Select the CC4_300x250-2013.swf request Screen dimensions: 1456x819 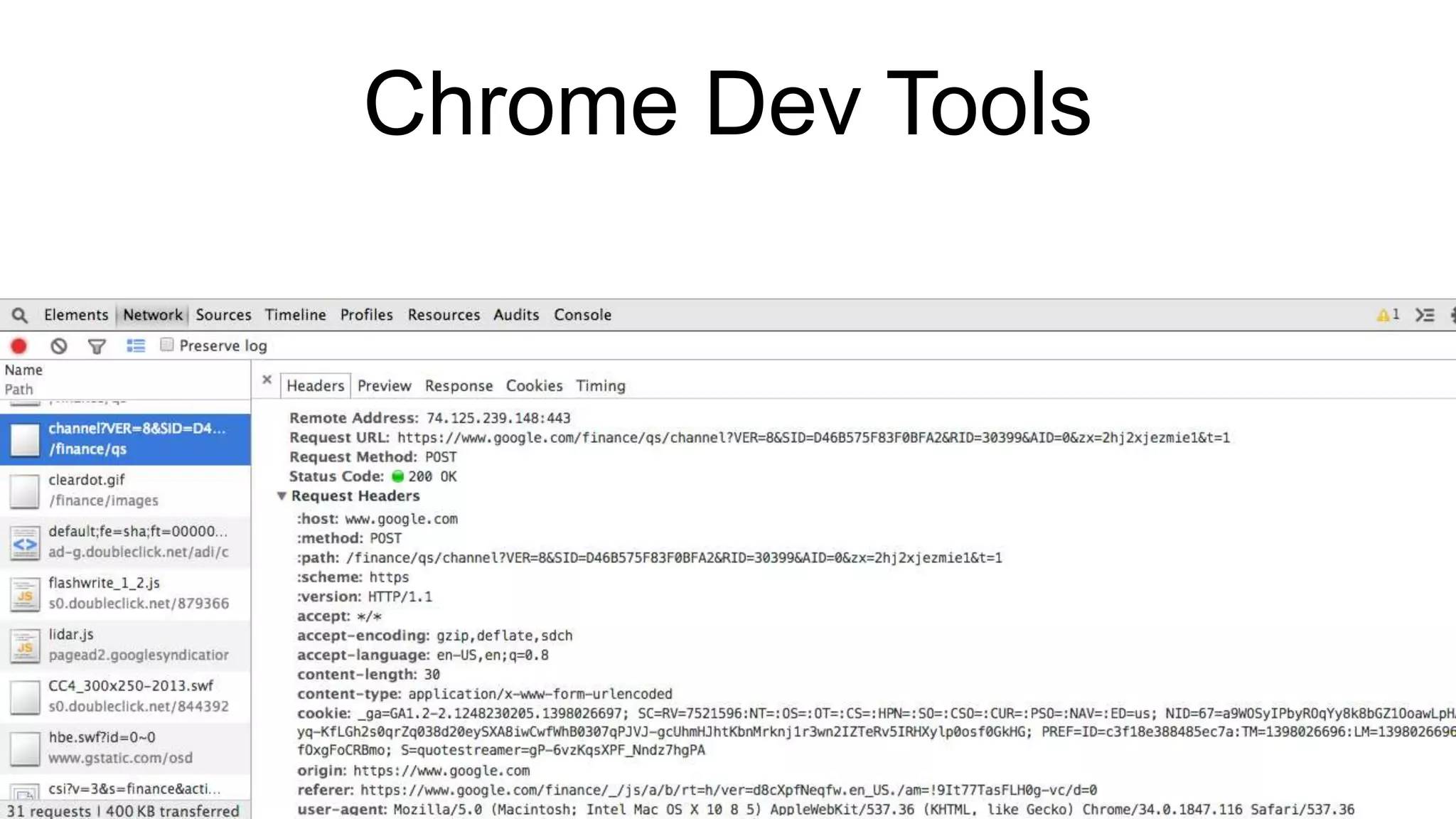(125, 697)
